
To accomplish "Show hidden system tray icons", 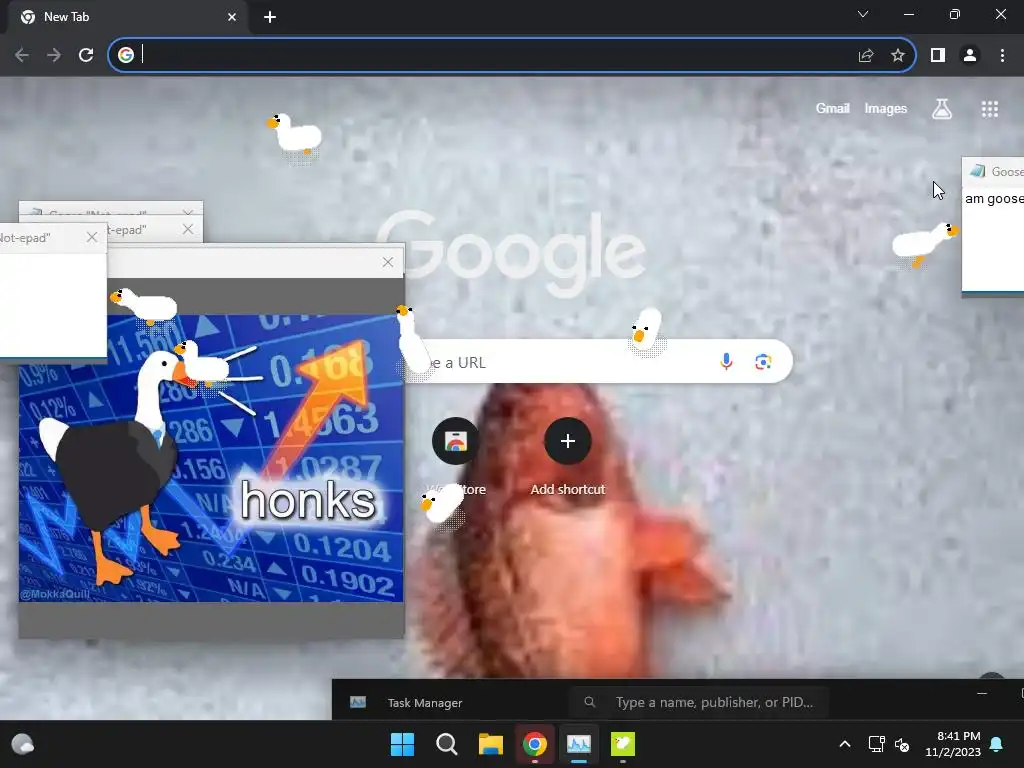I will point(844,744).
